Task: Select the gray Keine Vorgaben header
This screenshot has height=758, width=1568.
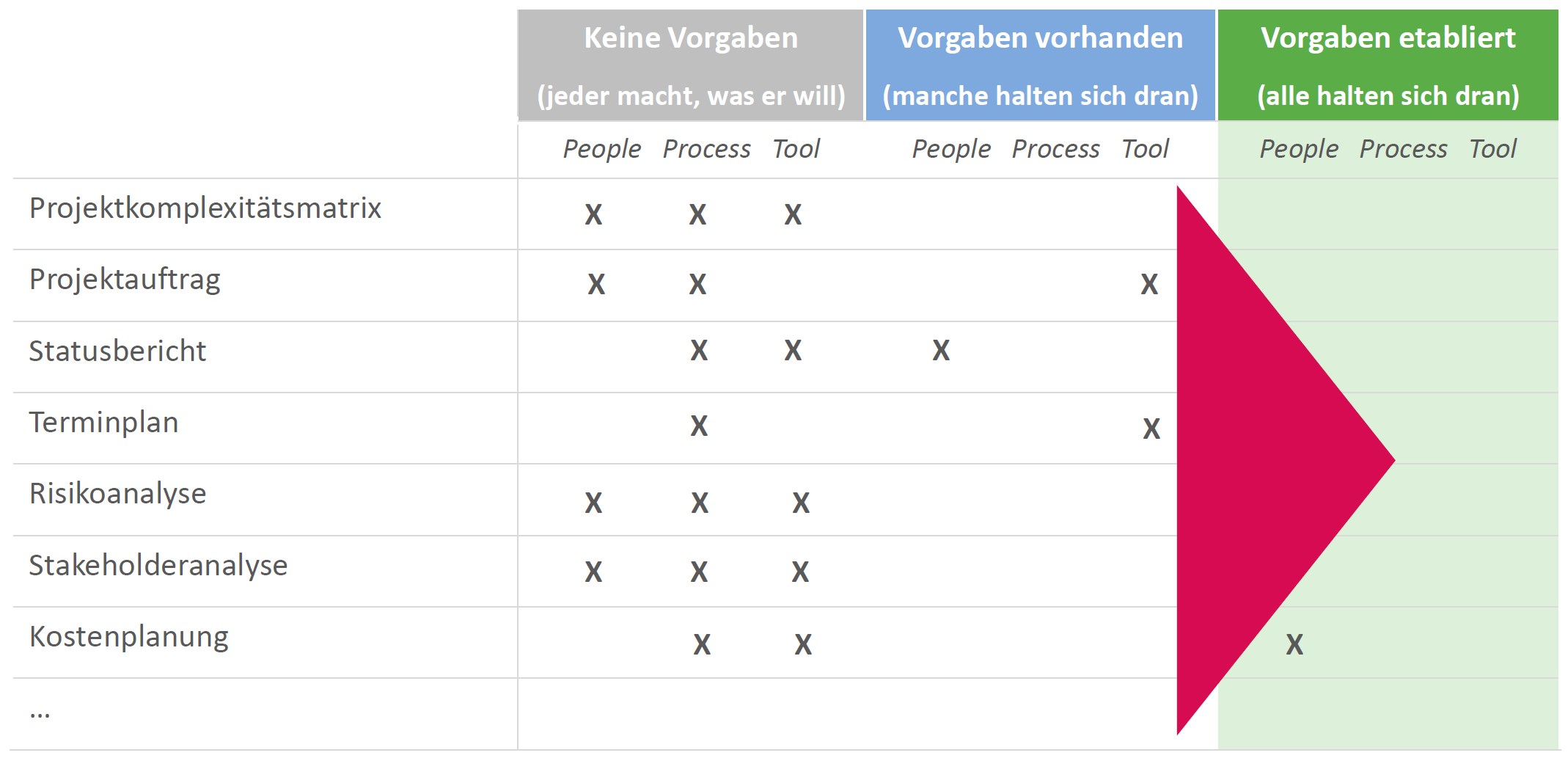Action: tap(691, 66)
